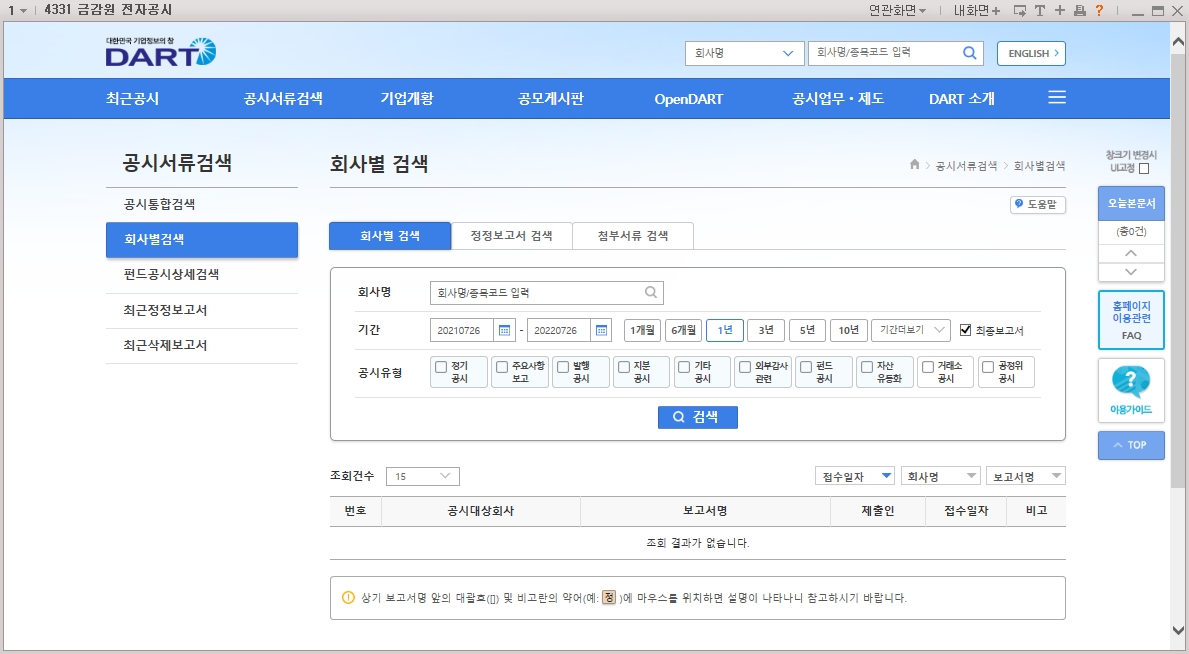Open the 최근공시 menu

(132, 99)
